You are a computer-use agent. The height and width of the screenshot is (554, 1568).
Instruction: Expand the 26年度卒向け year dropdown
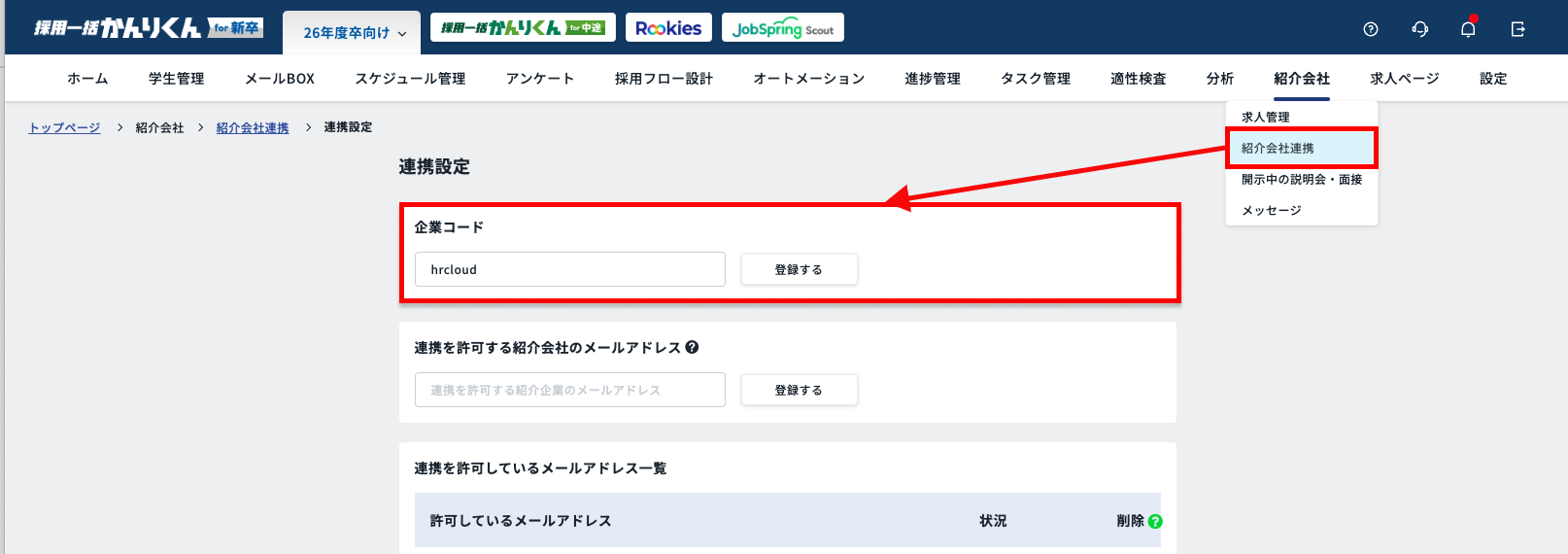tap(352, 33)
